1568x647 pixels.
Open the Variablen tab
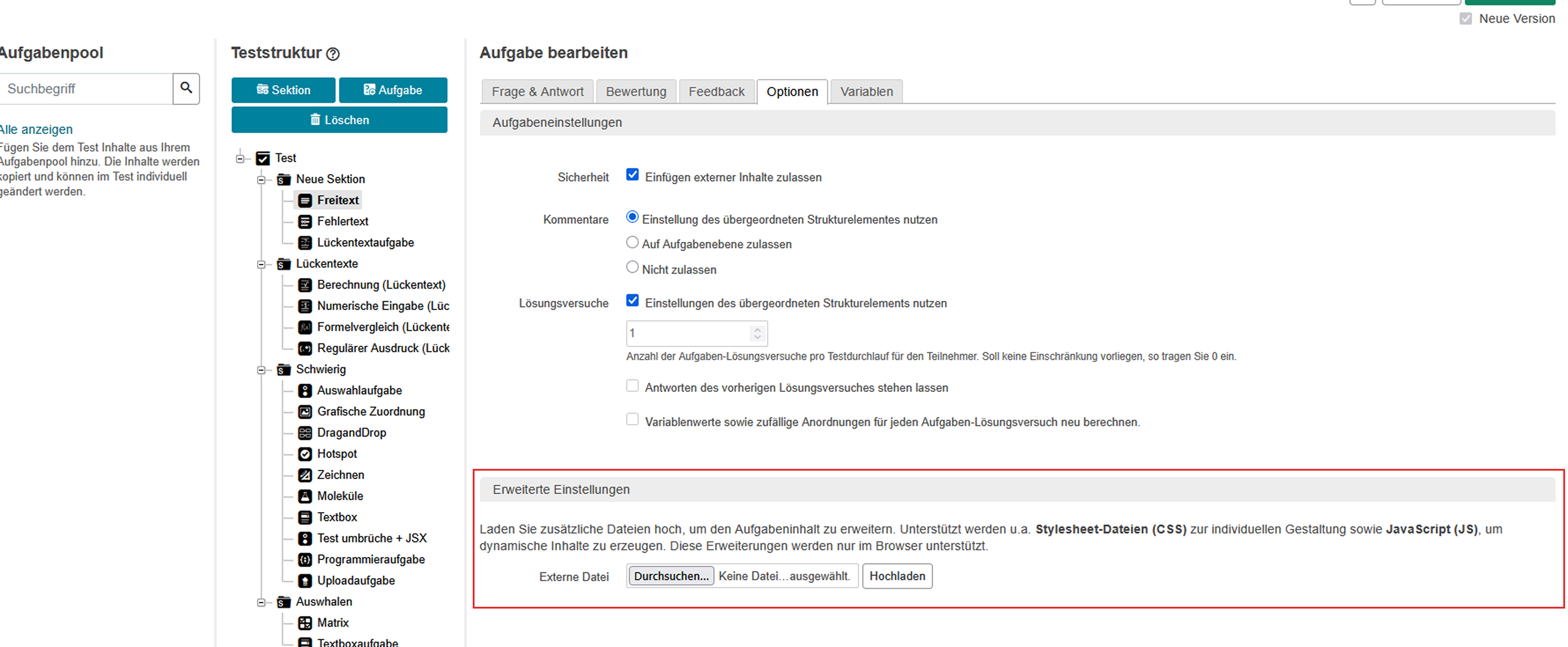click(x=866, y=92)
